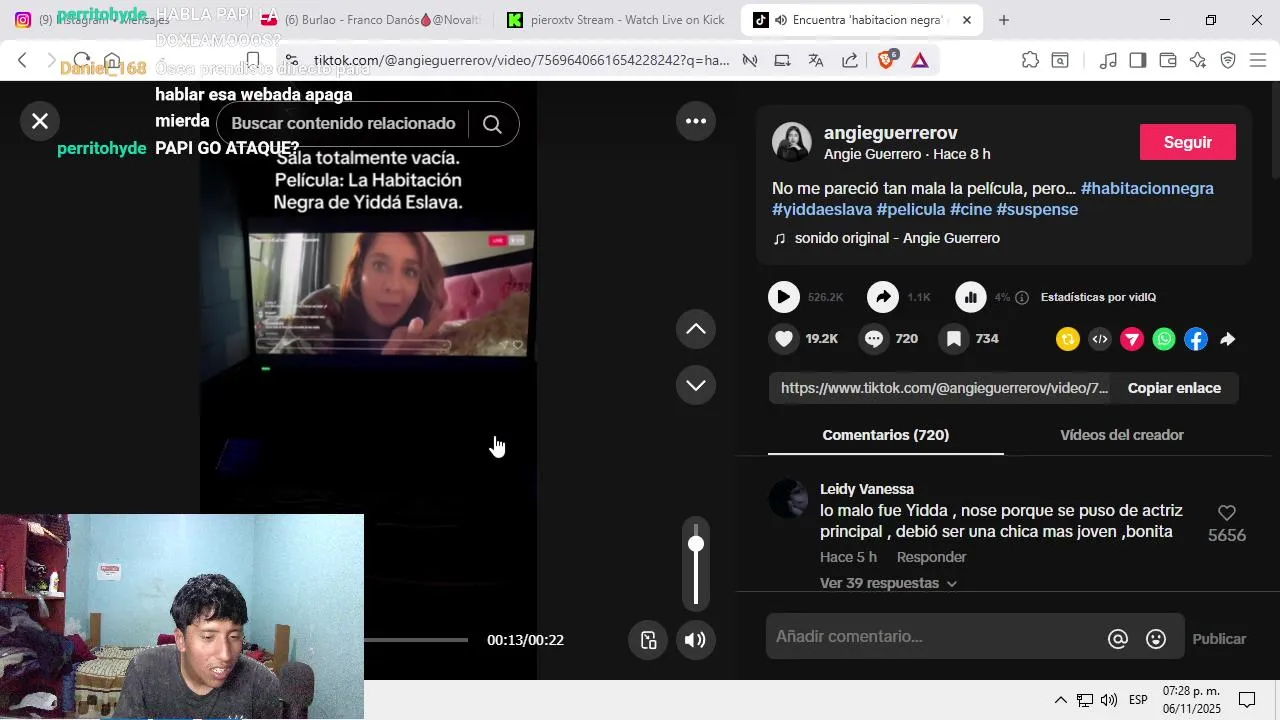The image size is (1280, 720).
Task: Open more share options arrow
Action: [1228, 339]
